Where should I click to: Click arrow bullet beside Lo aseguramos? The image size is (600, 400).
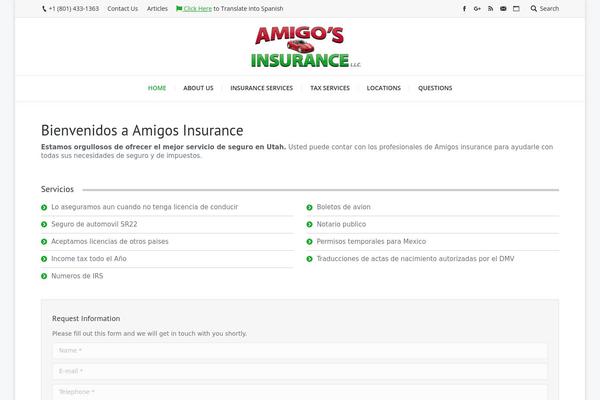point(44,207)
